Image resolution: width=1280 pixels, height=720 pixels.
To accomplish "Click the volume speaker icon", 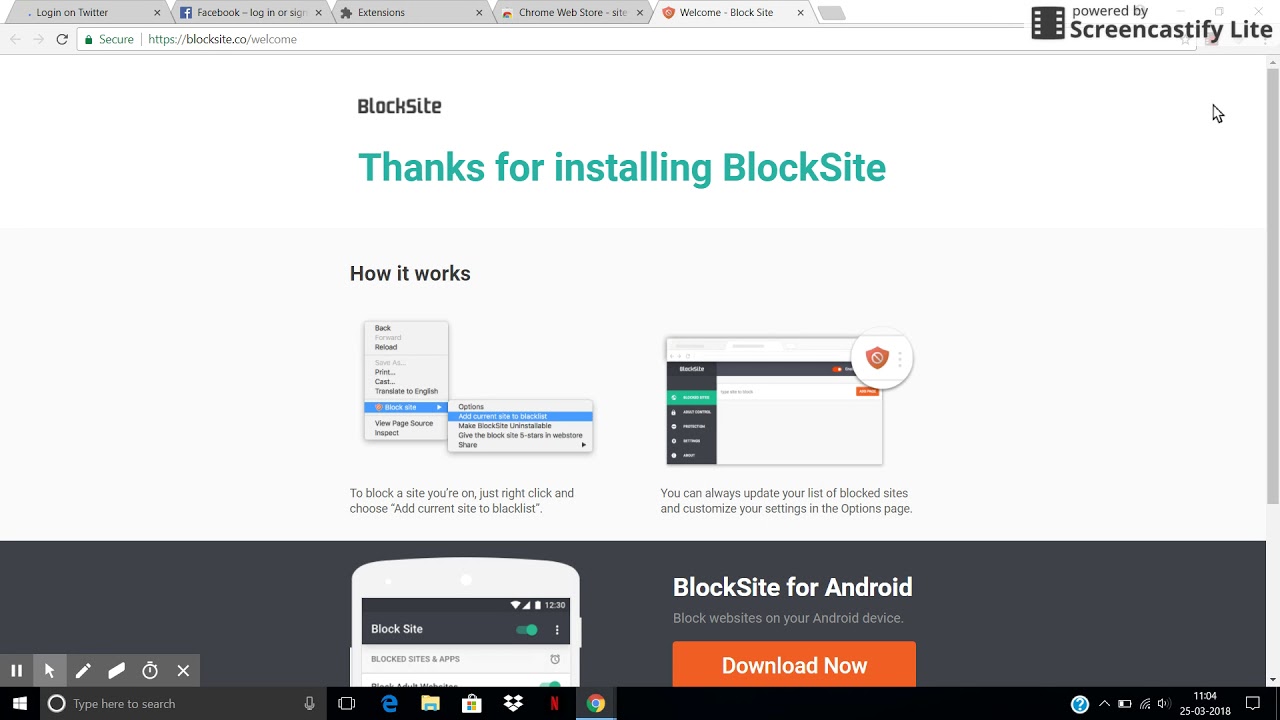I will click(x=1164, y=704).
